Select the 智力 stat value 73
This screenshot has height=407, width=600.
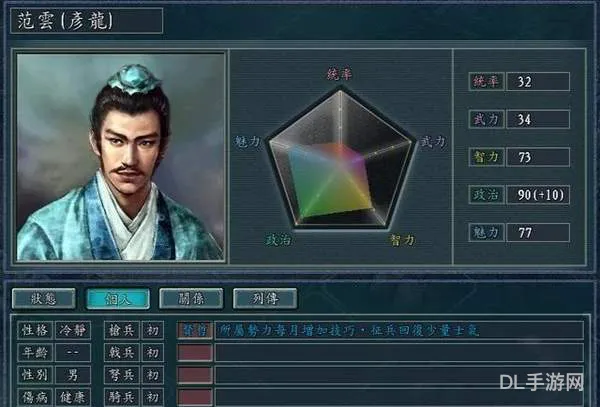(x=538, y=157)
